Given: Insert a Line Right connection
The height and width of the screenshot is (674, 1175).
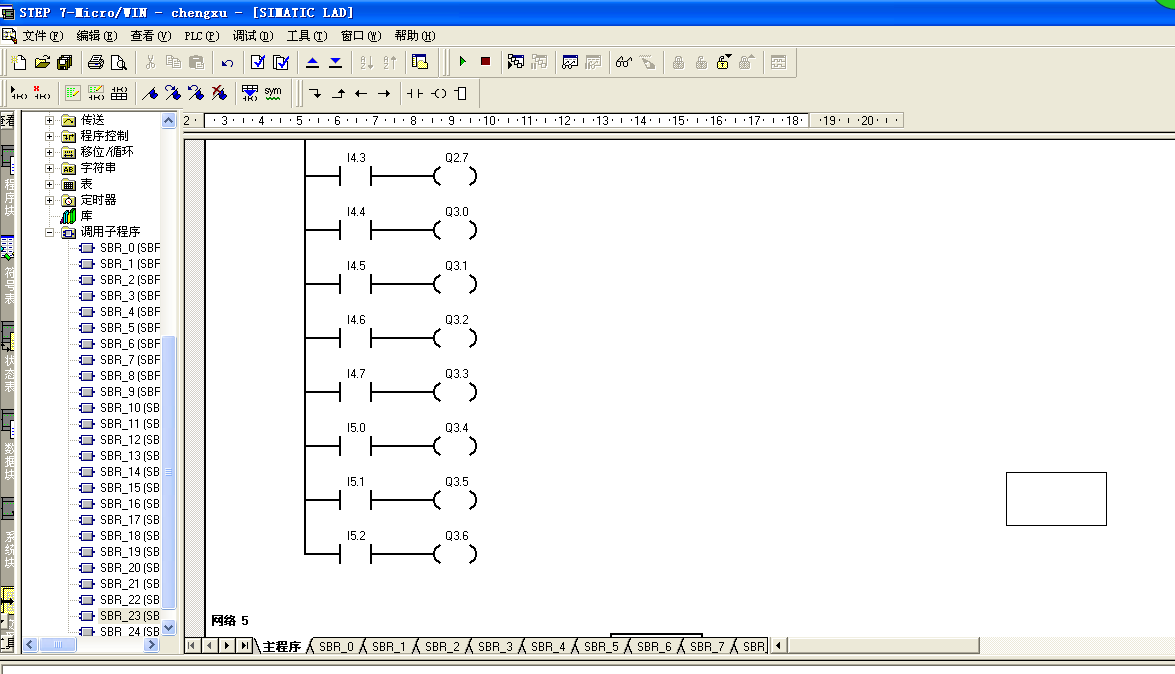Looking at the screenshot, I should 384,94.
